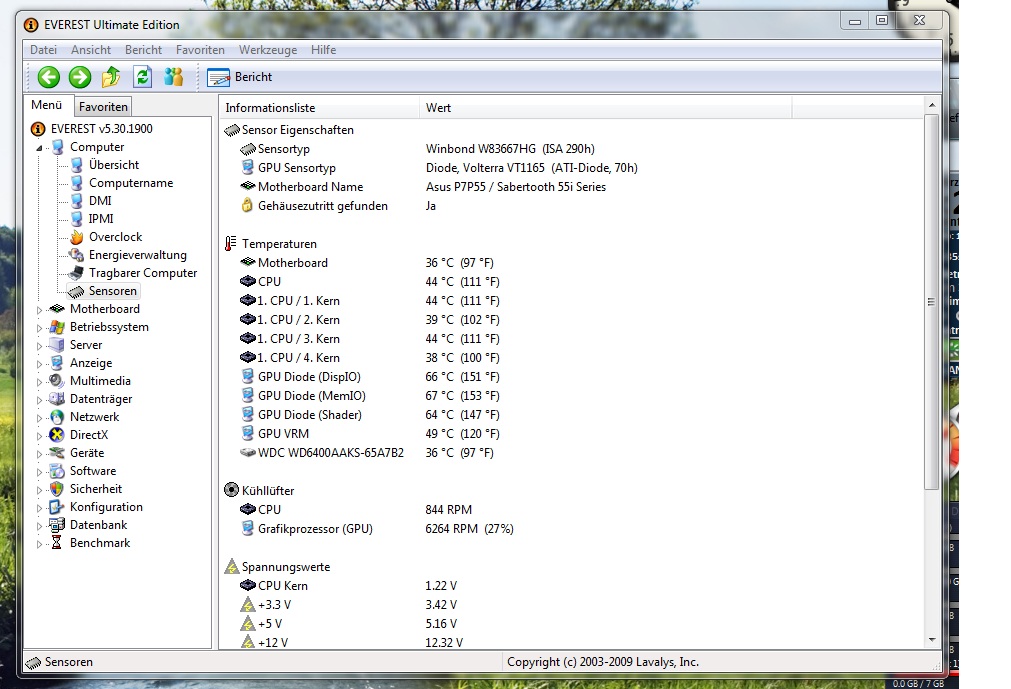Select the Übersicht tree item
Screen dimensions: 1011x689
point(113,165)
